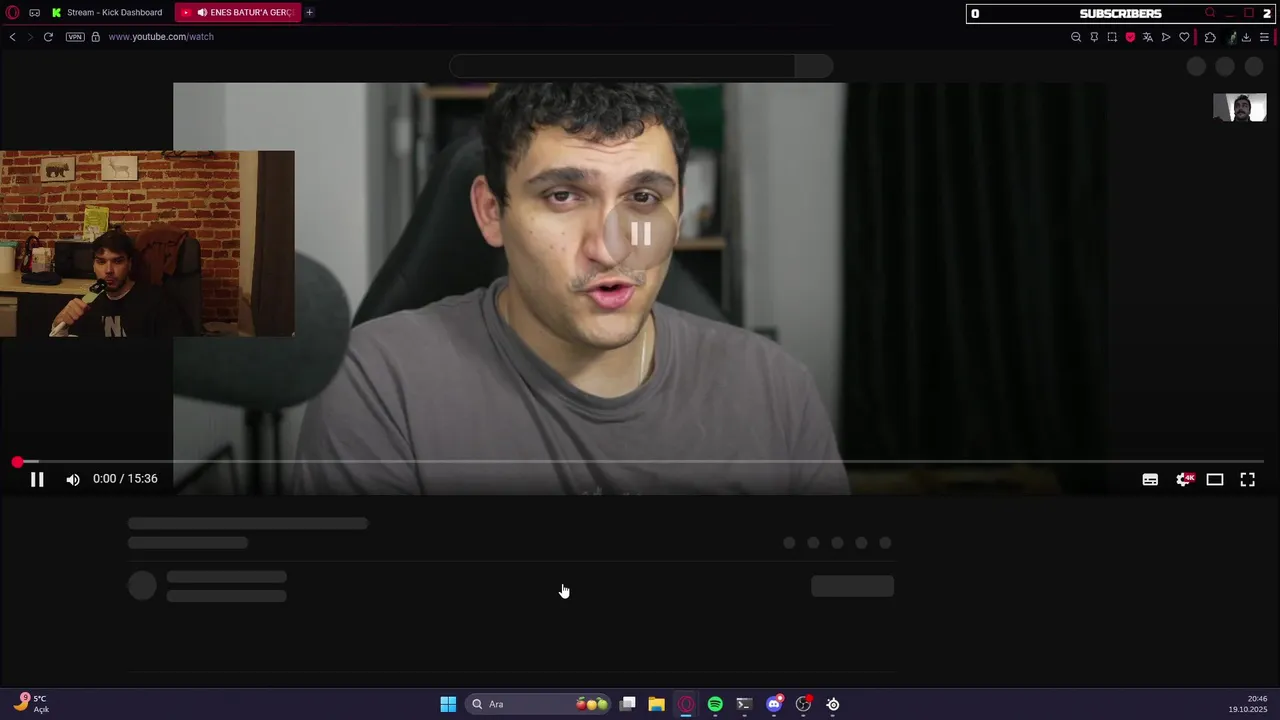The width and height of the screenshot is (1280, 720).
Task: Click the small webcam thumbnail top right
Action: coord(1240,107)
